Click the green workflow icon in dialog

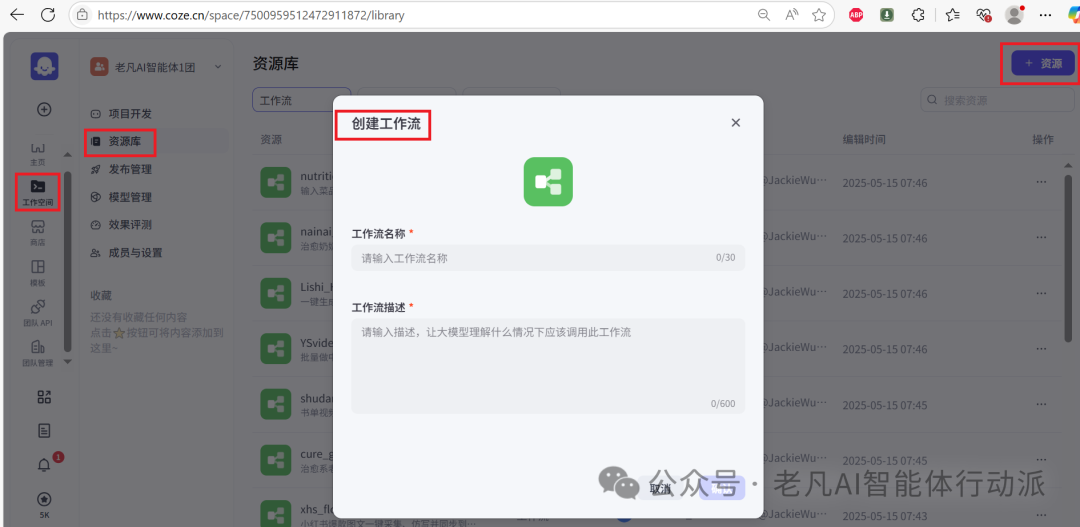pyautogui.click(x=548, y=181)
